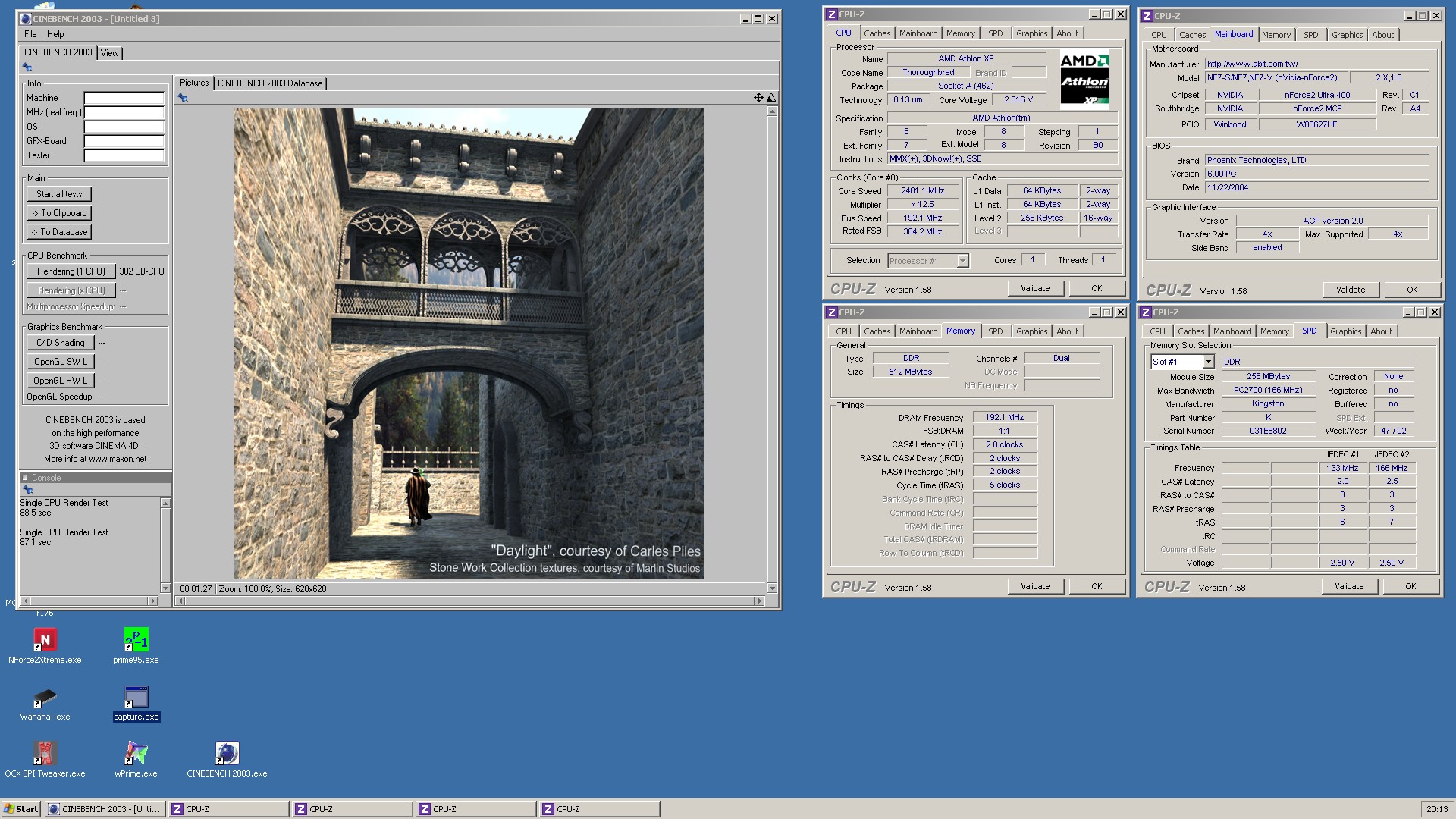Click the DRAM Frequency 192.1 MHz value
Screen dimensions: 1456x819
pos(1005,418)
